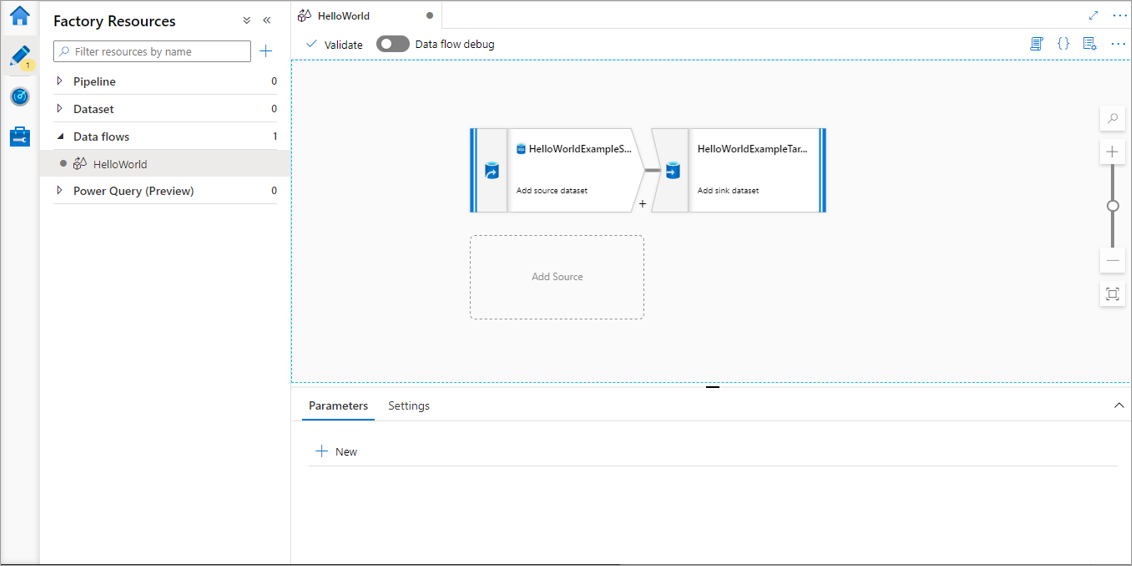The height and width of the screenshot is (566, 1132).
Task: Select the HelloWorldExampleTarget sink node
Action: 739,170
